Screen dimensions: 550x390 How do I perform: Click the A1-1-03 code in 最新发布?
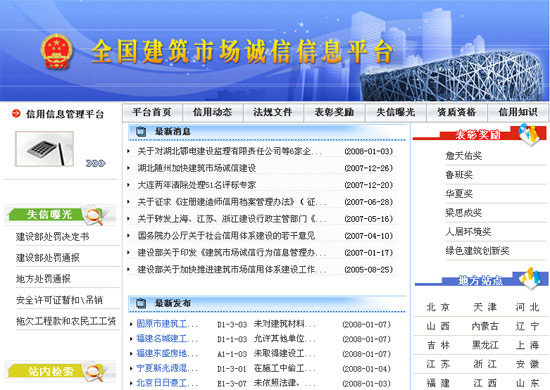point(232,354)
